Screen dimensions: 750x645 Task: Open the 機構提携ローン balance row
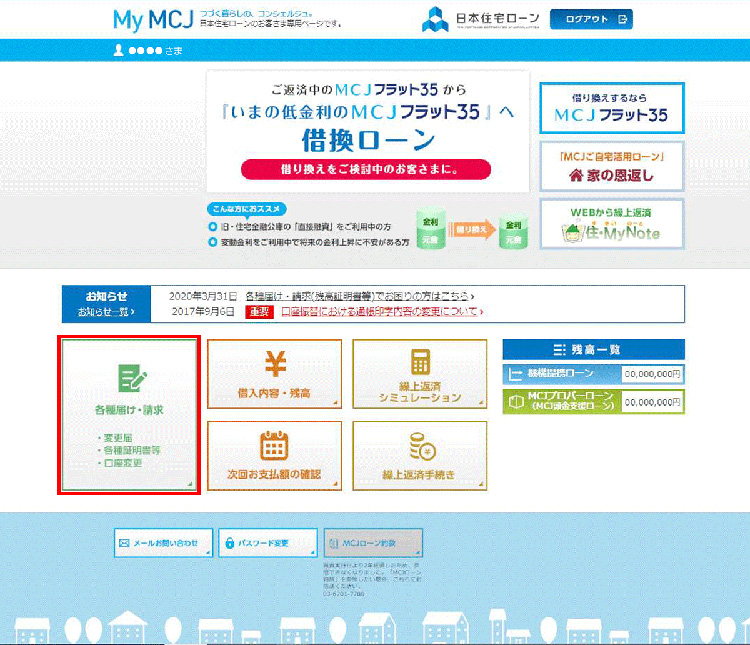594,374
